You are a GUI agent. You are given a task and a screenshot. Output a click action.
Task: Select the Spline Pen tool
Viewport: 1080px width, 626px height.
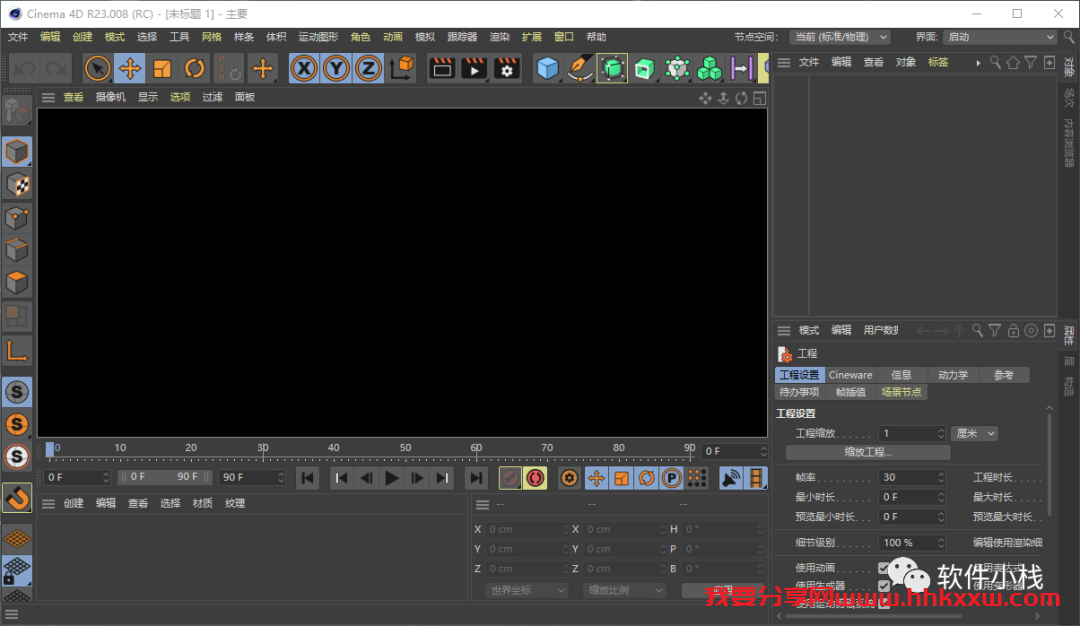click(x=580, y=68)
